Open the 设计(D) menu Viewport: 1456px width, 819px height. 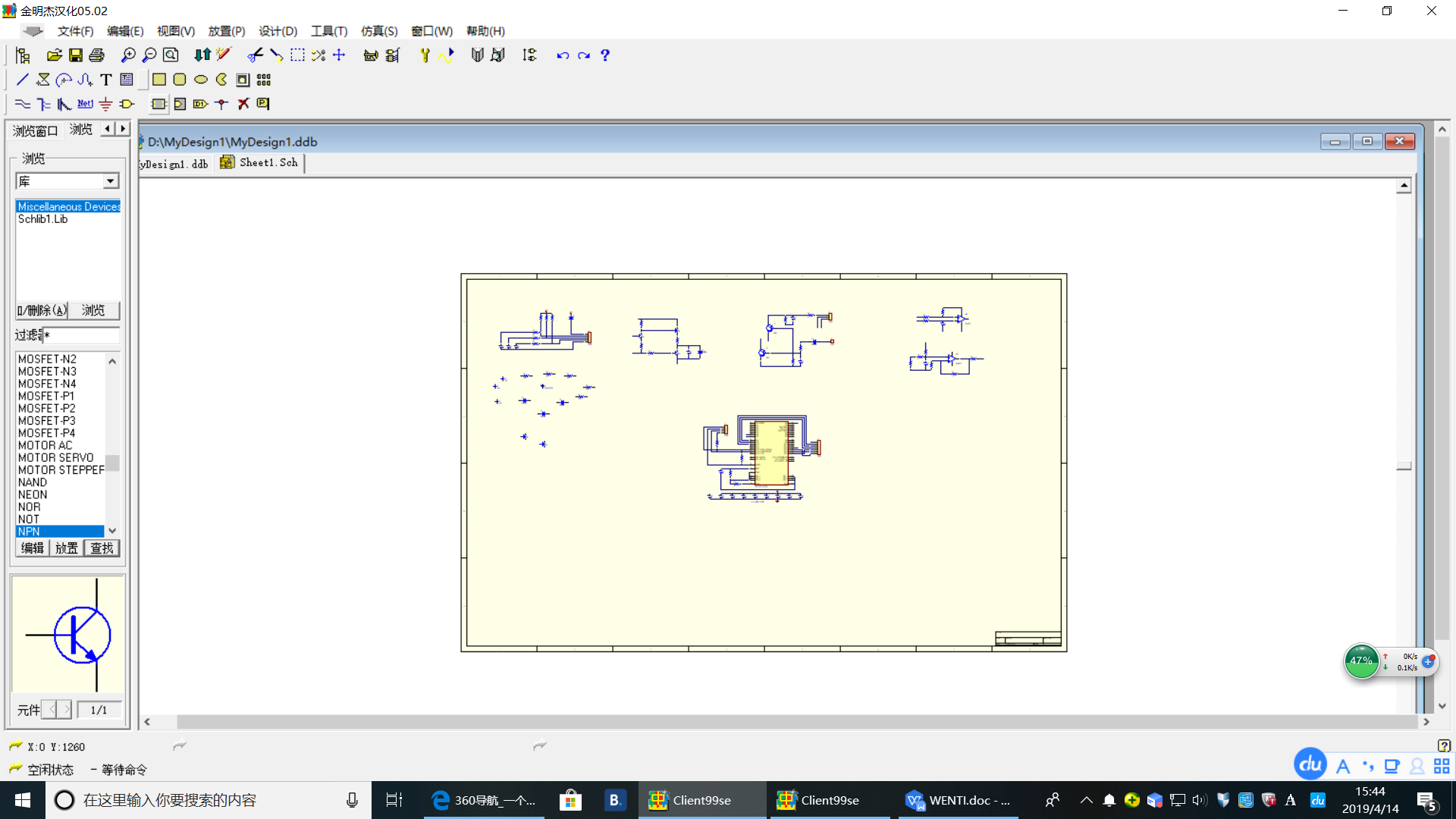pos(278,31)
